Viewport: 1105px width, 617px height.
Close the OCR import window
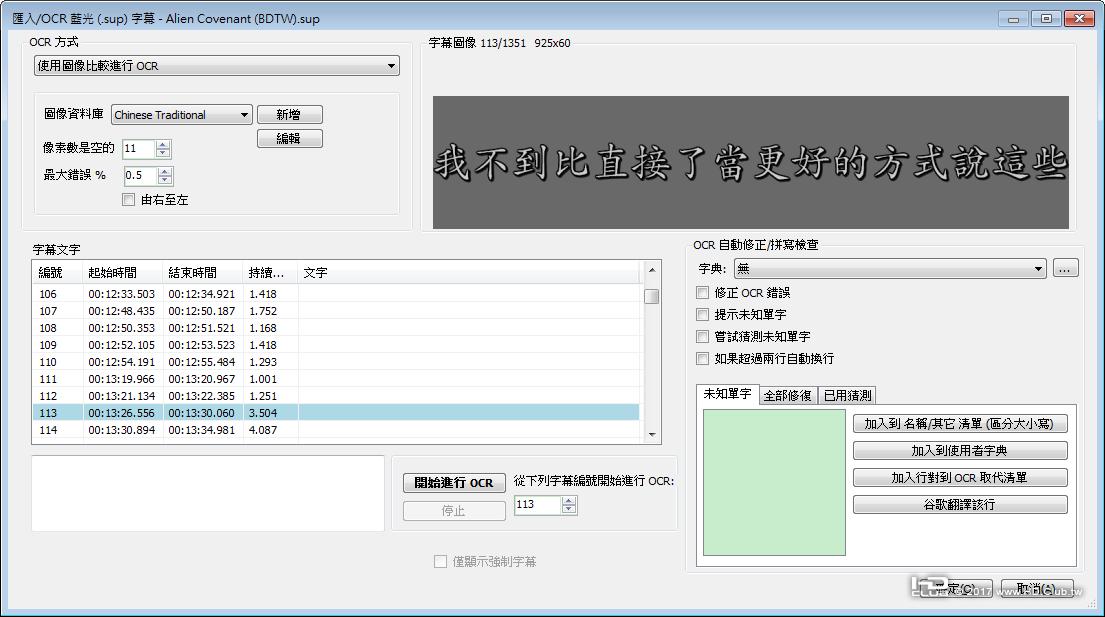point(1079,19)
